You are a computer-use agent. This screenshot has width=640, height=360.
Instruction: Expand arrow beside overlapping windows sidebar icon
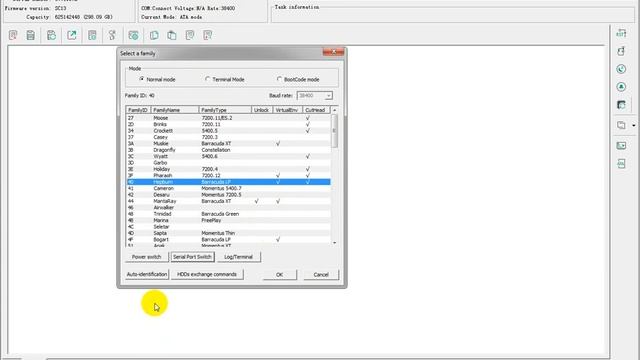click(633, 125)
